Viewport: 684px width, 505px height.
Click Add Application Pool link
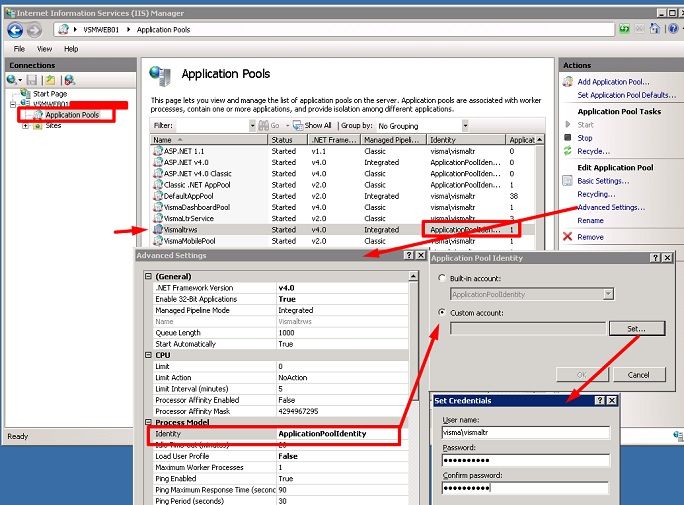coord(613,82)
